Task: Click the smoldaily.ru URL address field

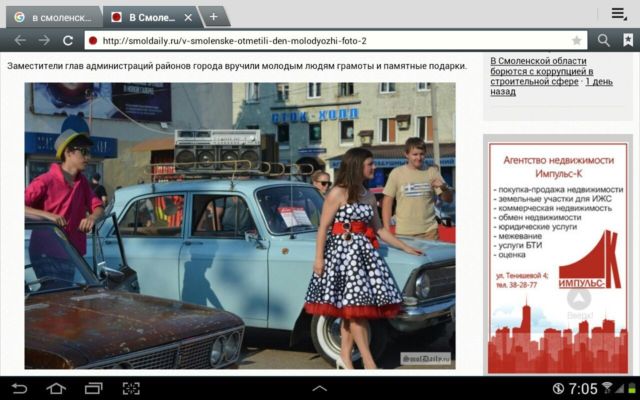Action: pyautogui.click(x=330, y=40)
